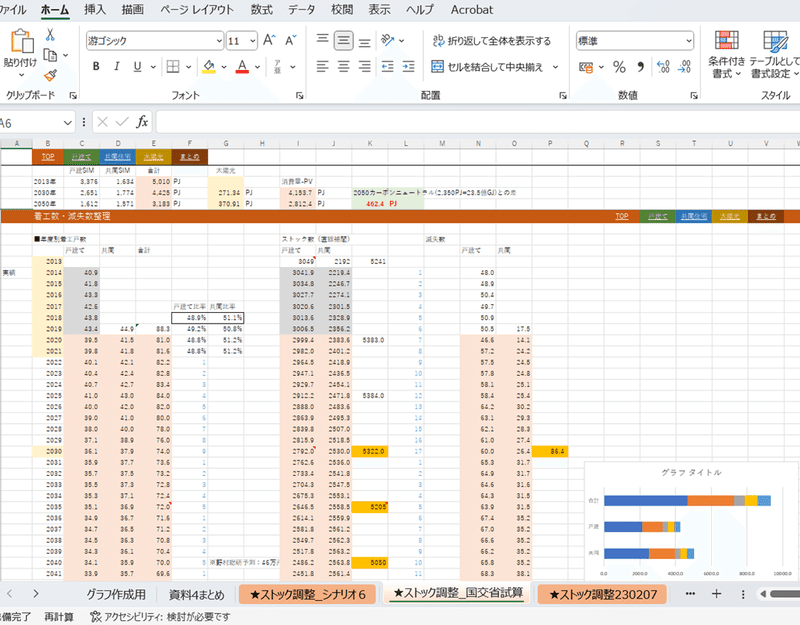800x625 pixels.
Task: Expand Borders dropdown arrow
Action: tap(188, 67)
